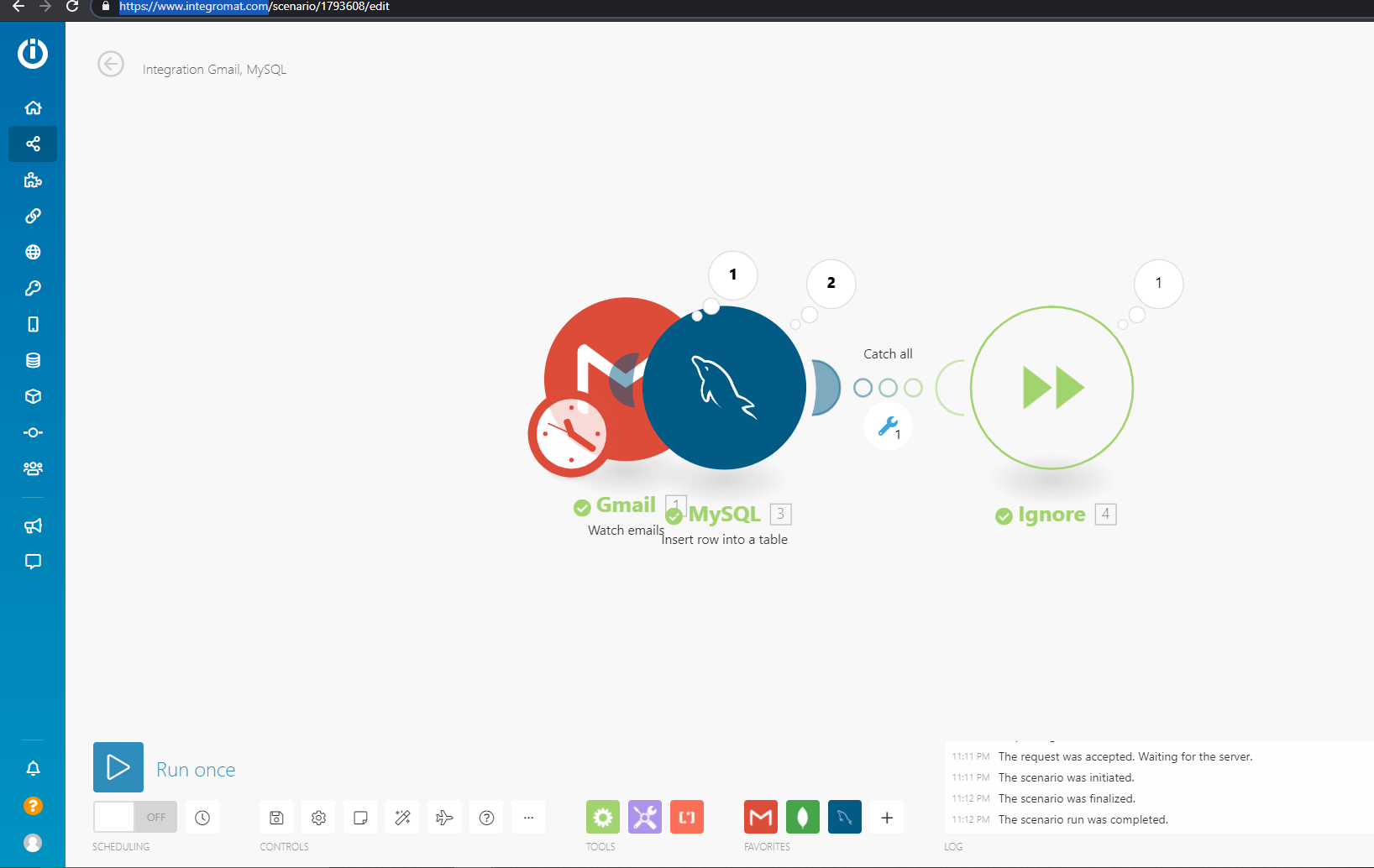Rename scenario title Integration Gmail, MySQL
Screen dimensions: 1374x868
click(214, 70)
